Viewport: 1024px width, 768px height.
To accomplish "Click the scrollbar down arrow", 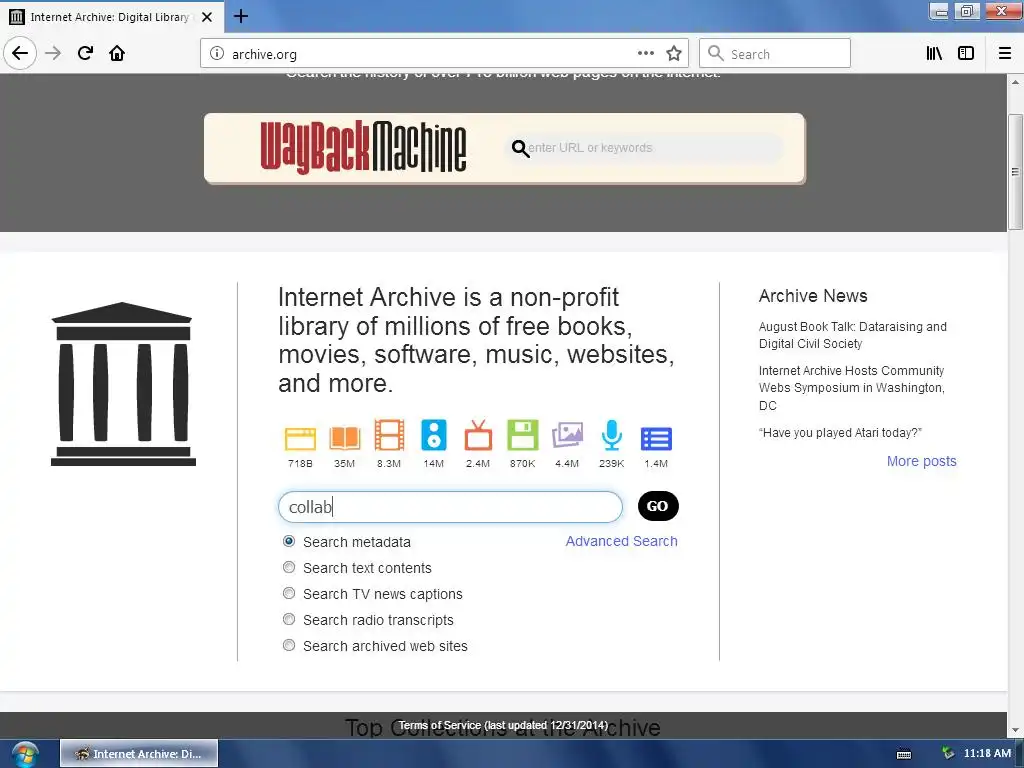I will [1015, 730].
